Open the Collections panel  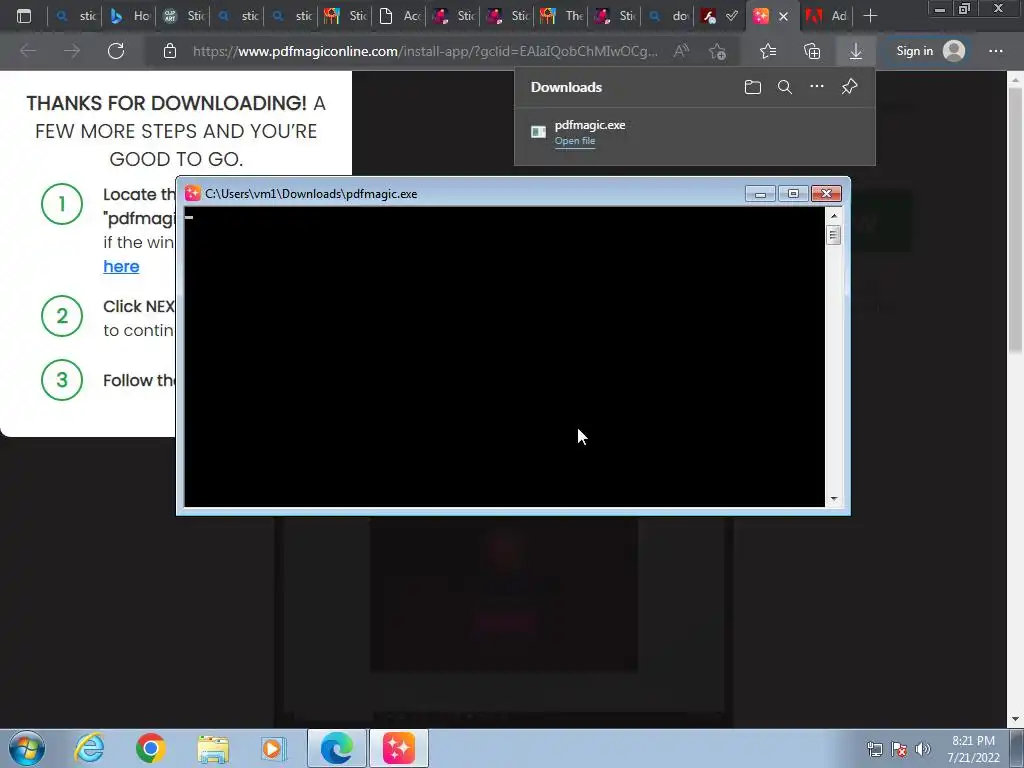[x=812, y=51]
